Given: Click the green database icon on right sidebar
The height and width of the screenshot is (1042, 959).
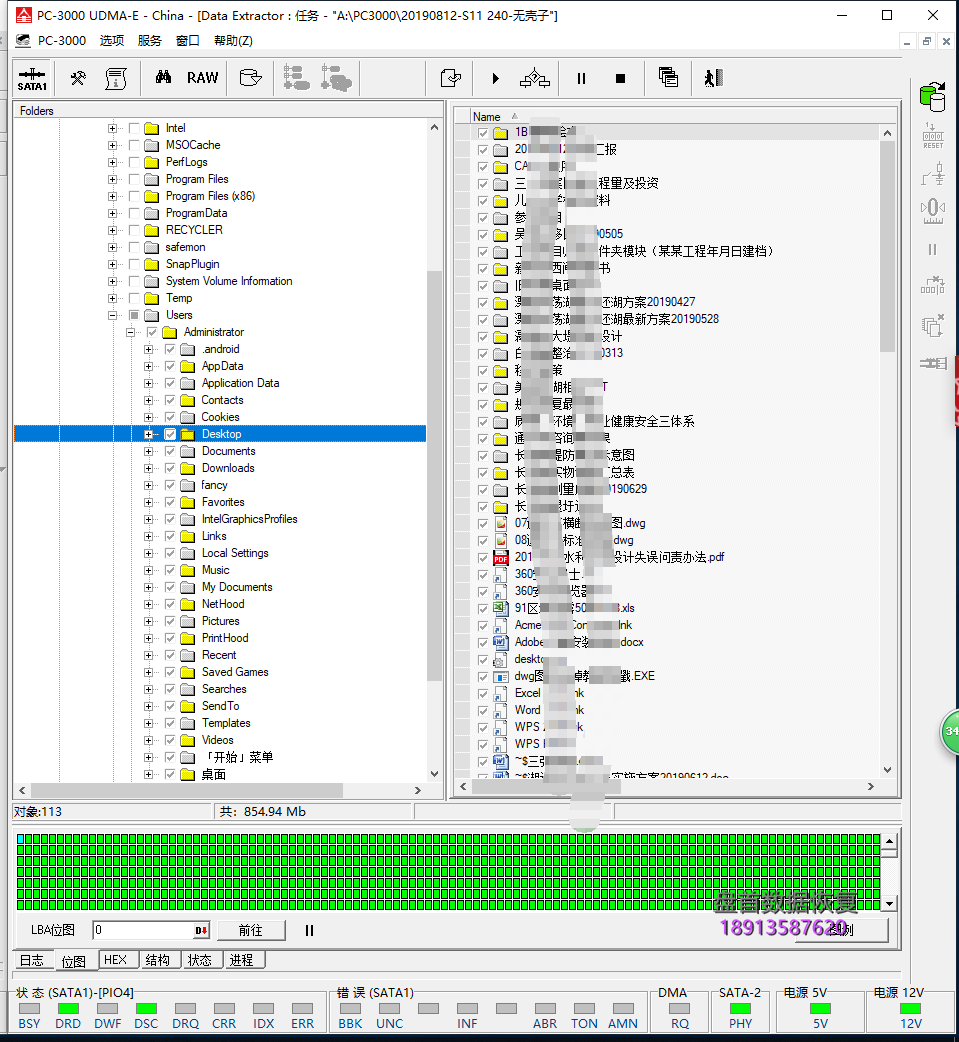Looking at the screenshot, I should [x=932, y=96].
